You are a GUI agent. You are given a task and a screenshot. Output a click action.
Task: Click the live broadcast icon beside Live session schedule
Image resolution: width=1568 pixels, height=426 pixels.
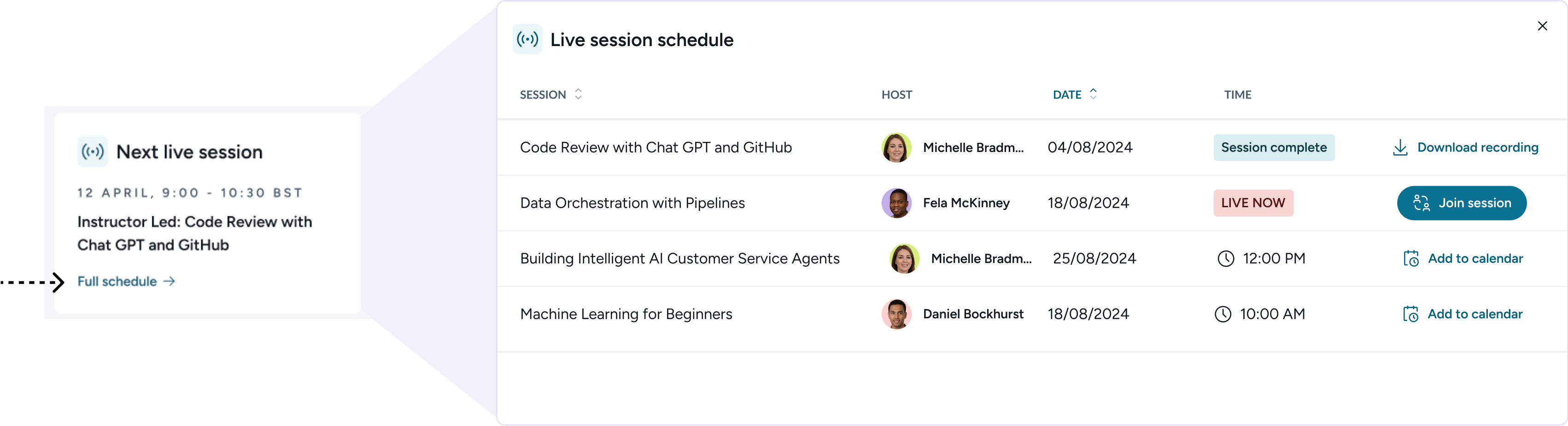(527, 40)
